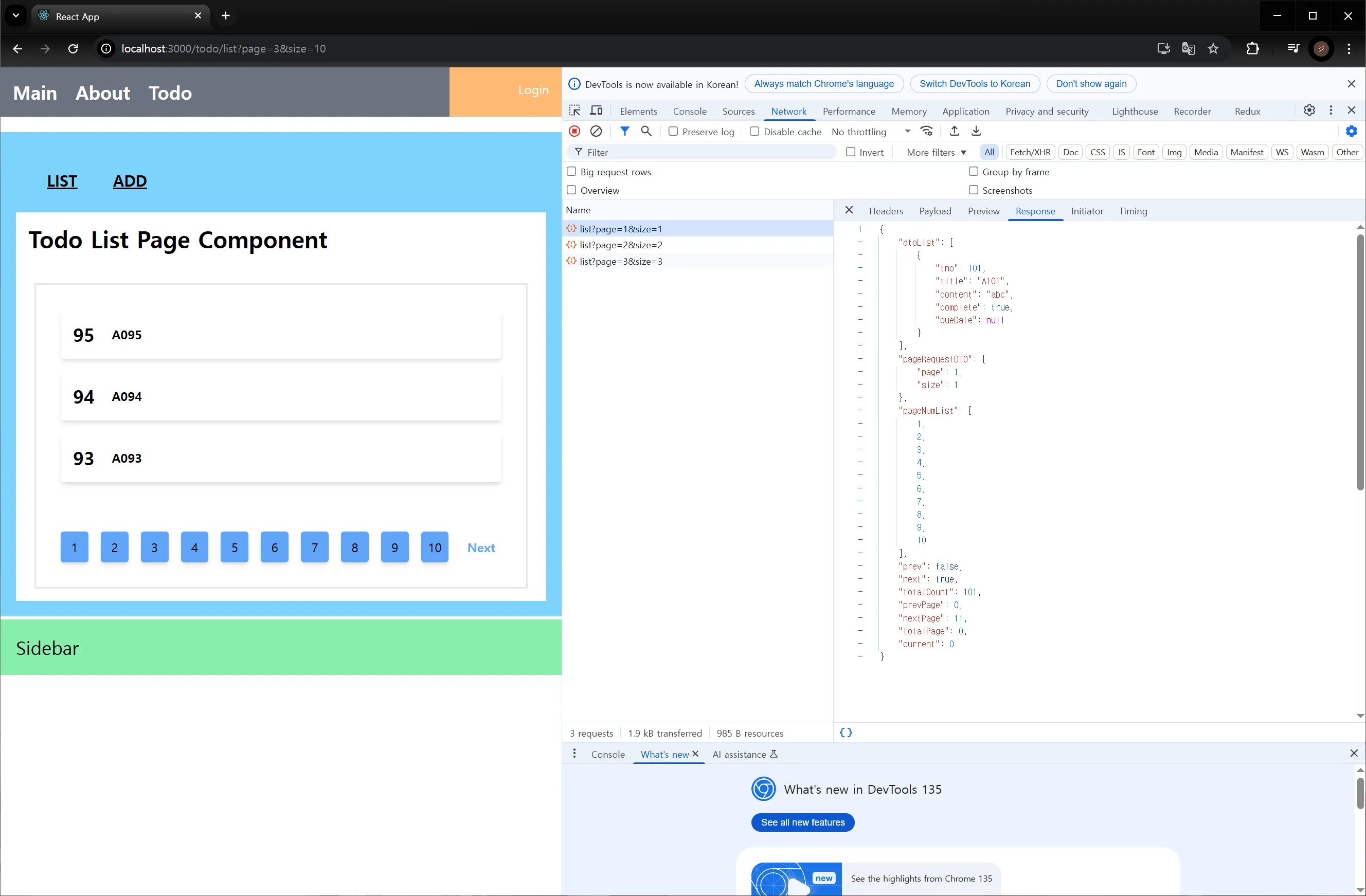Image resolution: width=1366 pixels, height=896 pixels.
Task: Close the DevTools drawer
Action: (1354, 753)
